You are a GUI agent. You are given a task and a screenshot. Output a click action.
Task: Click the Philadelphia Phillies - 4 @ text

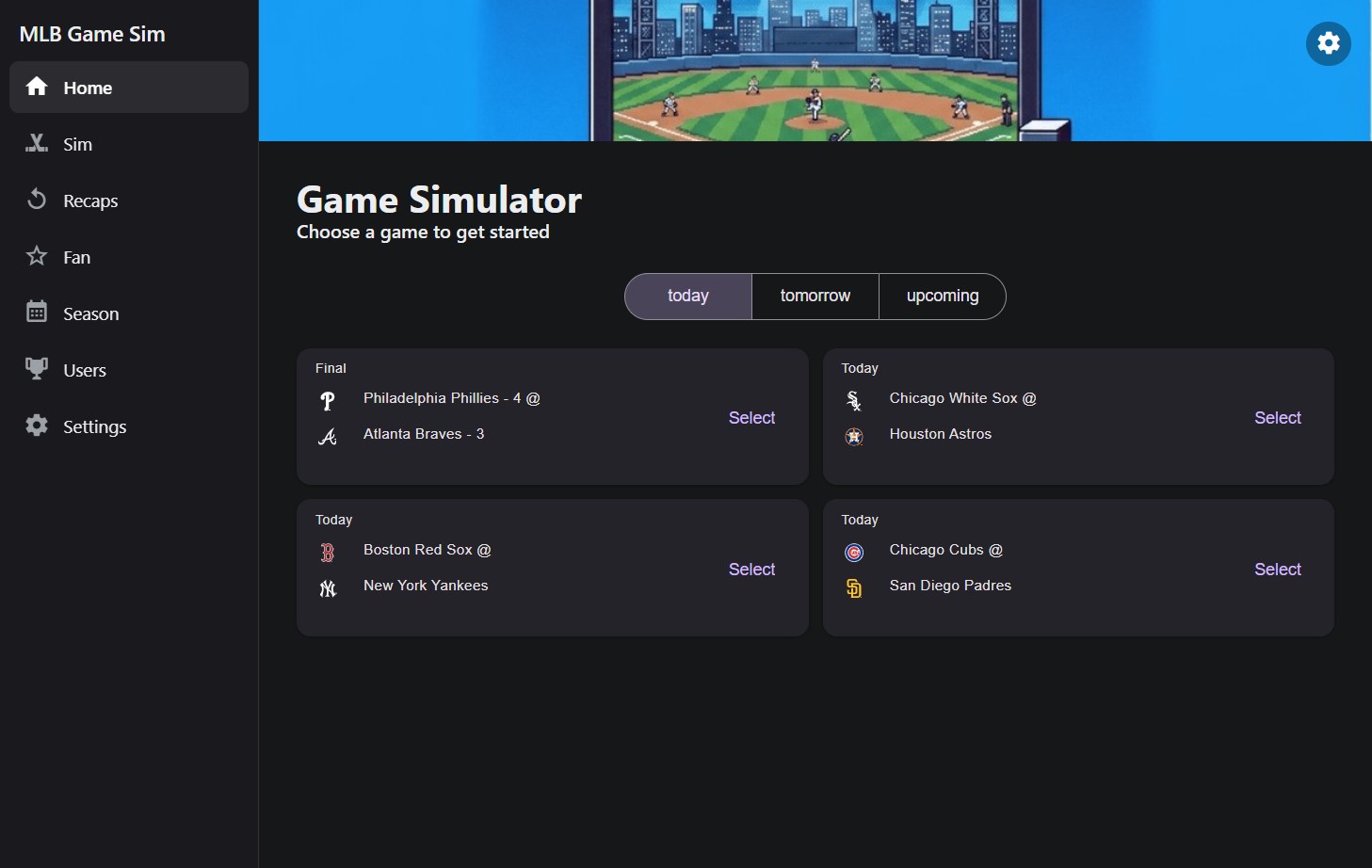(x=452, y=398)
